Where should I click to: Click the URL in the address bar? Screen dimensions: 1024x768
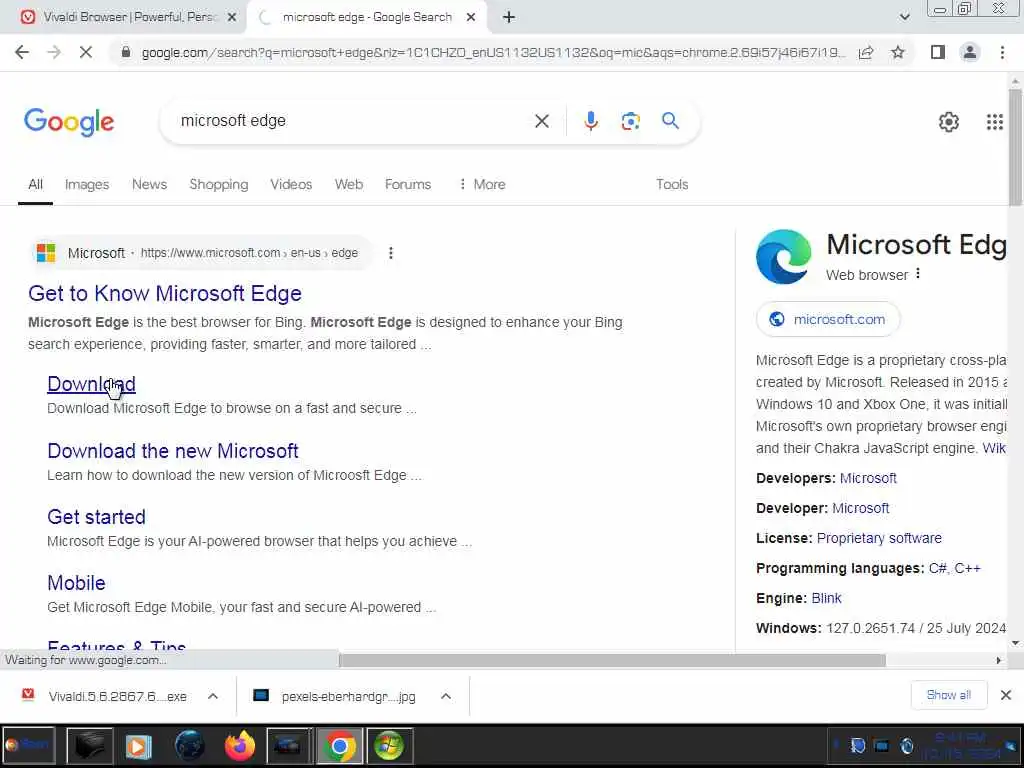click(x=493, y=52)
